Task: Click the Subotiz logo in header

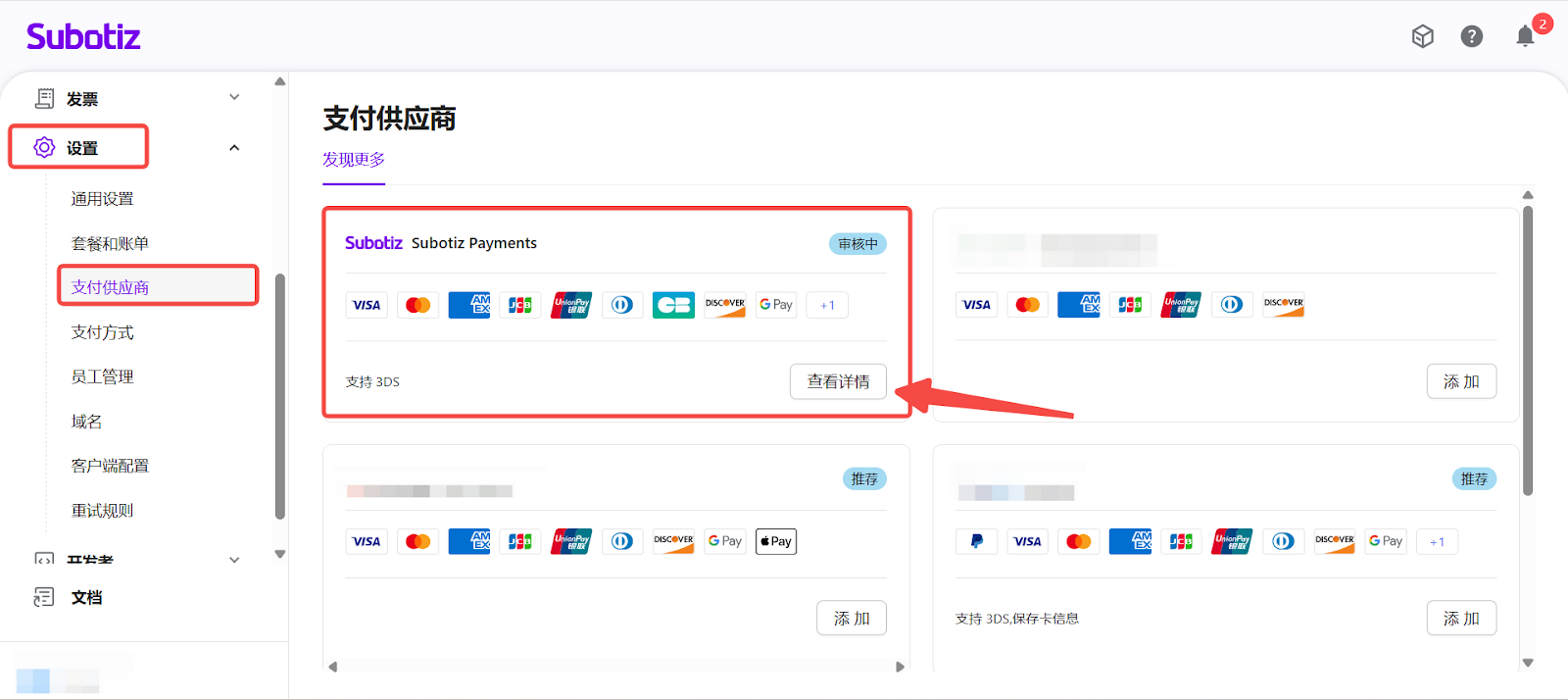Action: 83,37
